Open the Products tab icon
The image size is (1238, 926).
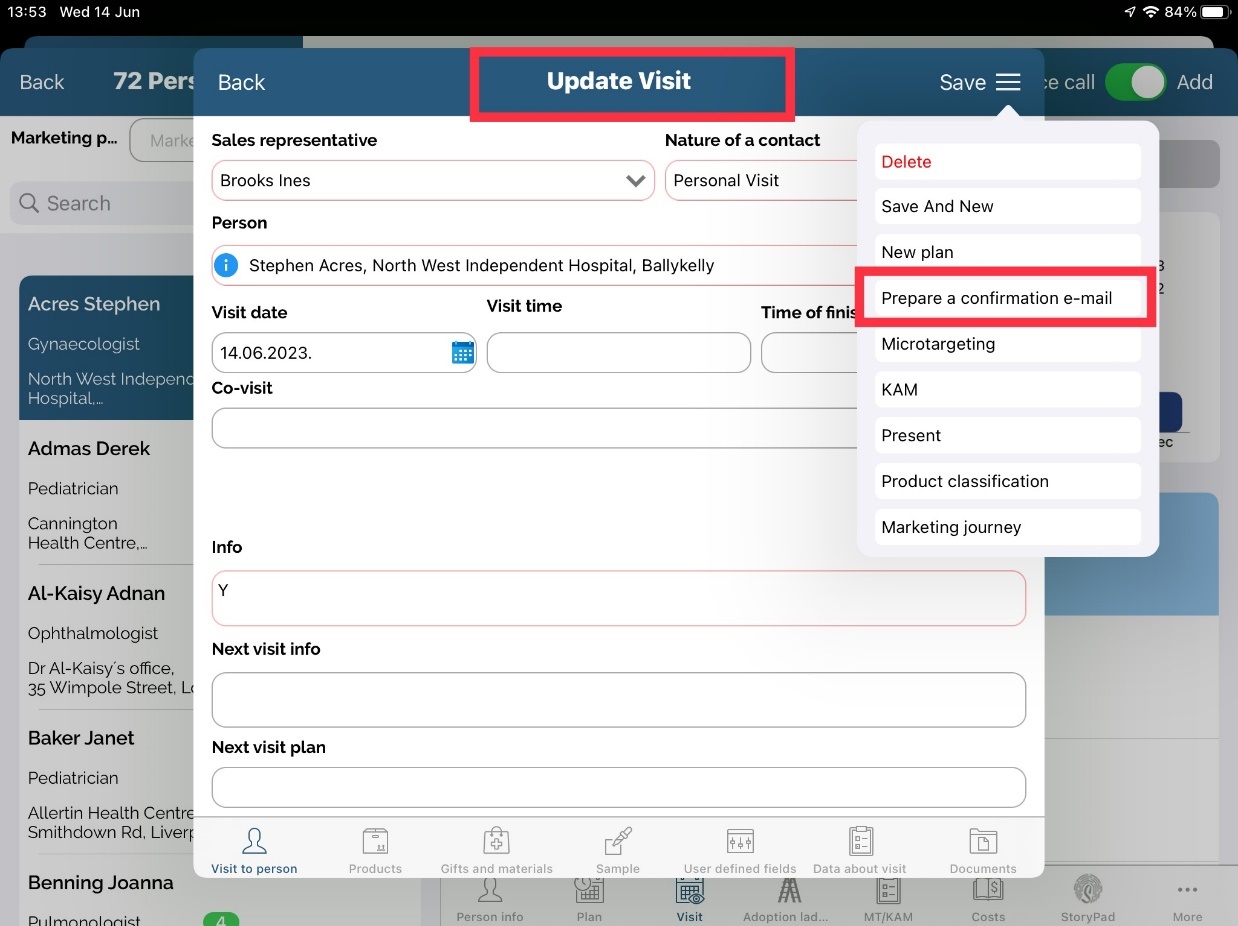375,850
